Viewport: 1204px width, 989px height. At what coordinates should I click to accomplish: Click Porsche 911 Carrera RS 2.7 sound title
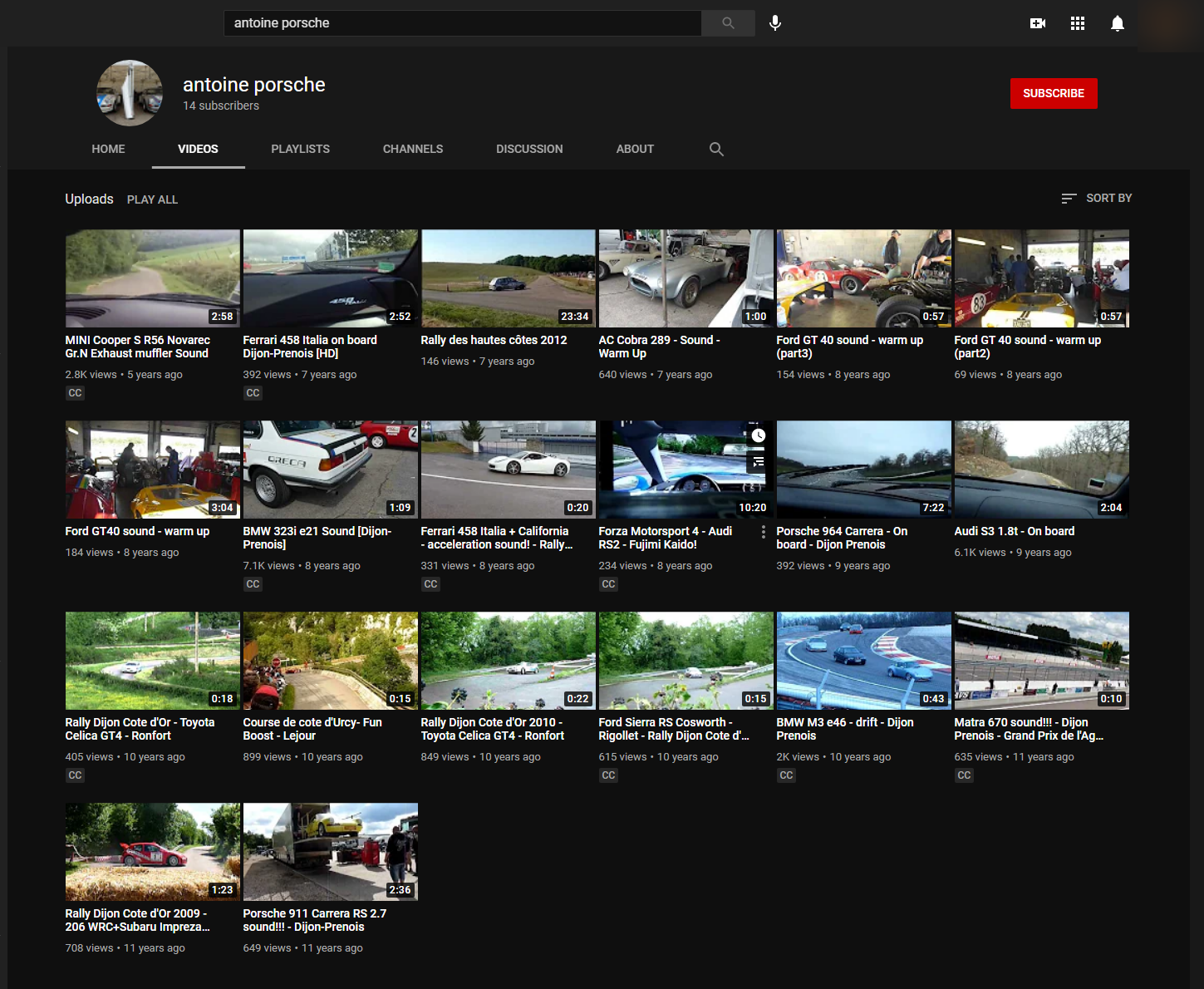click(x=315, y=920)
